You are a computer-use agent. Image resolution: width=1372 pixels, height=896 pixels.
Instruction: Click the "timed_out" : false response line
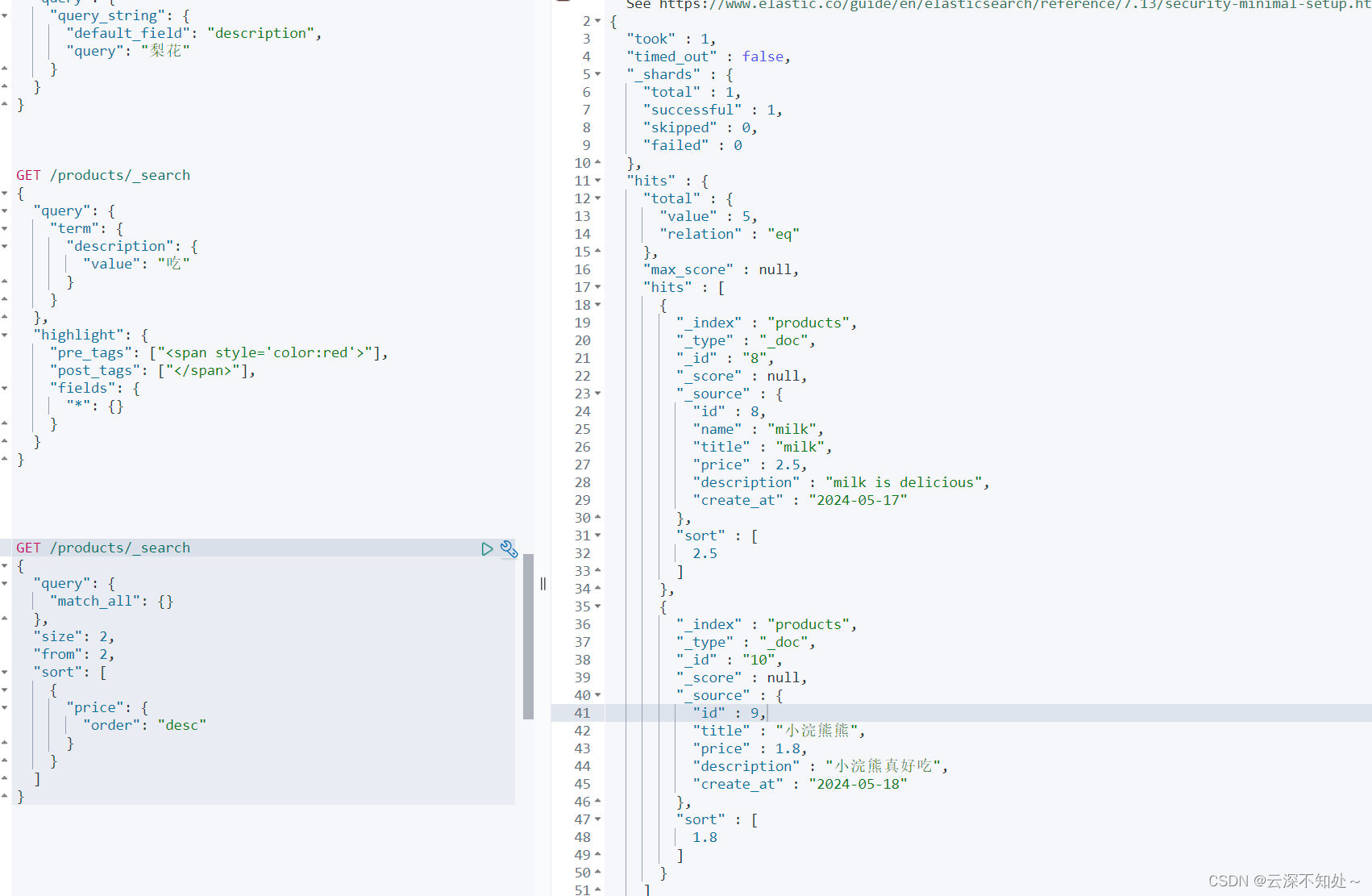709,56
